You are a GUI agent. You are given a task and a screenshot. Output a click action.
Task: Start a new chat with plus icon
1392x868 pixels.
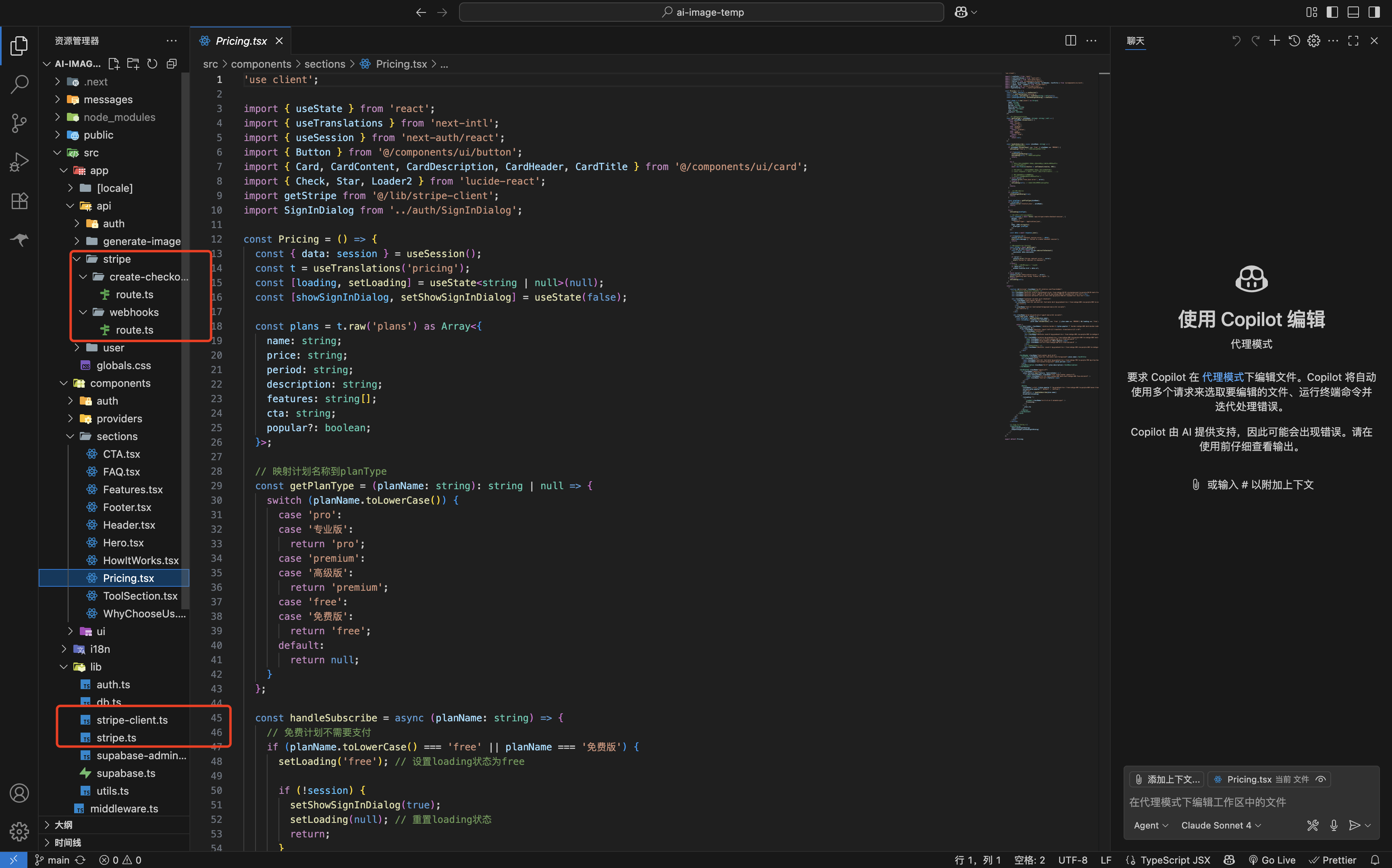[x=1274, y=41]
